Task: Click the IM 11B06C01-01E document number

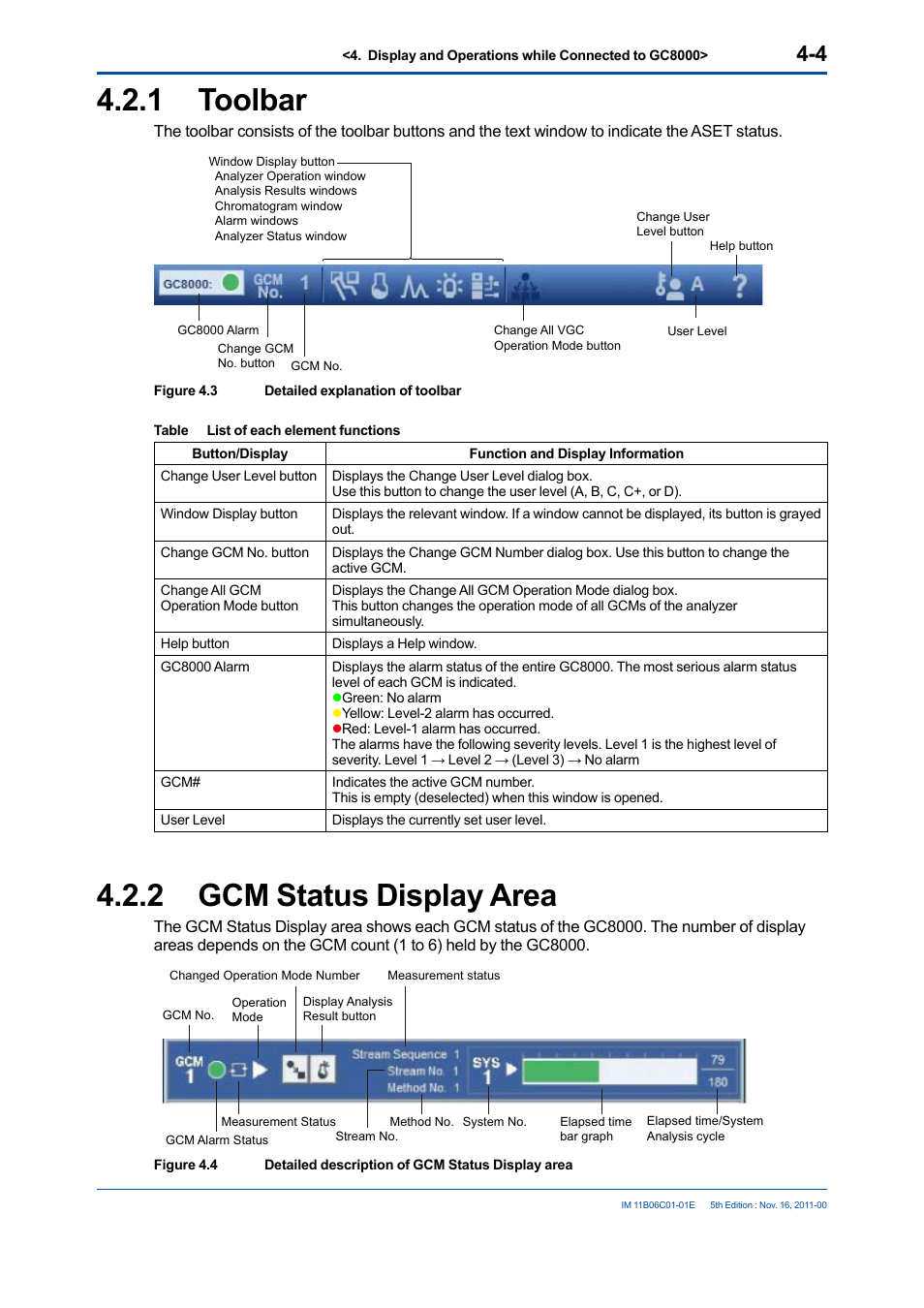Action: pyautogui.click(x=658, y=1205)
